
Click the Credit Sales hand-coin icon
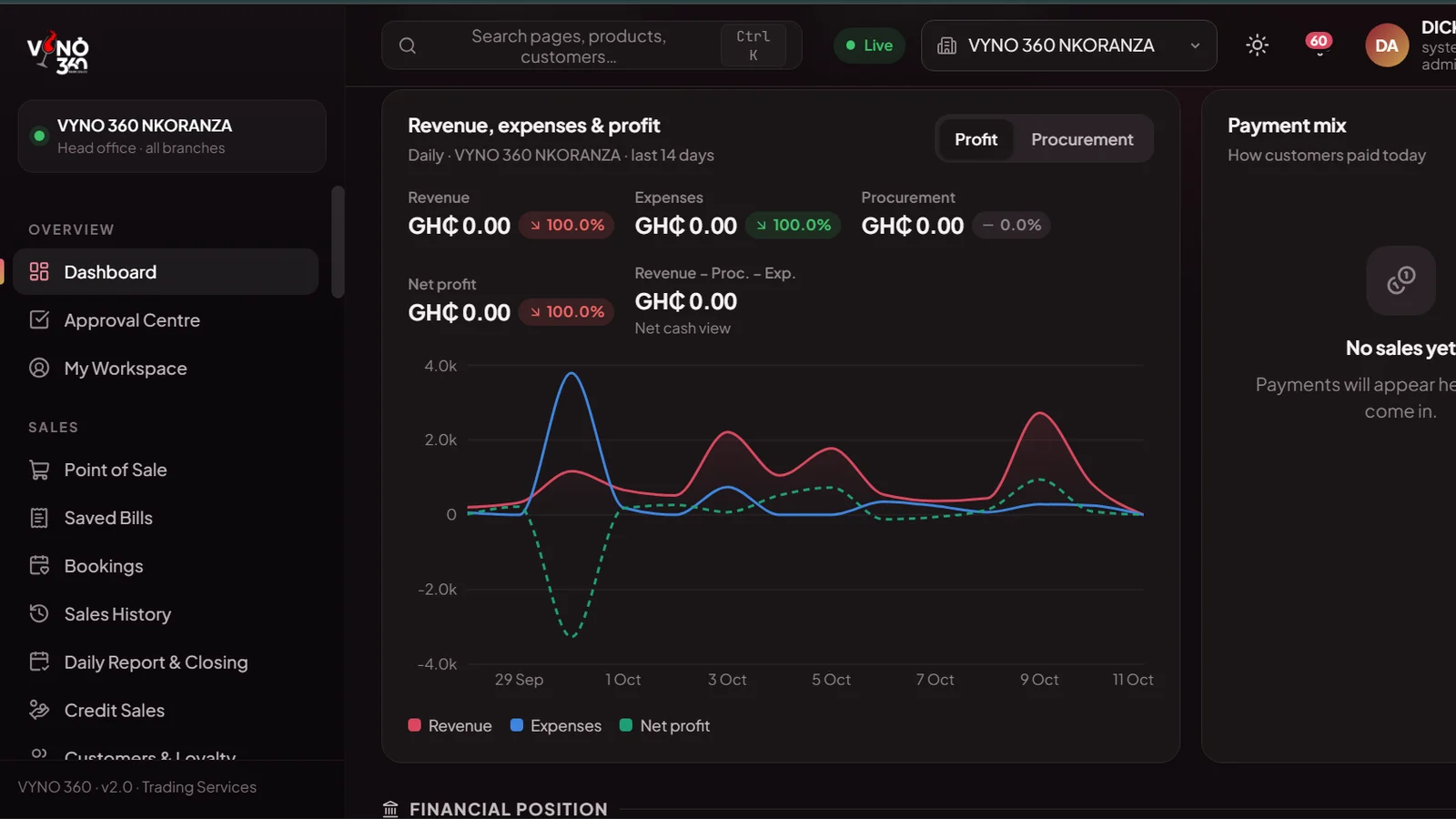coord(39,710)
